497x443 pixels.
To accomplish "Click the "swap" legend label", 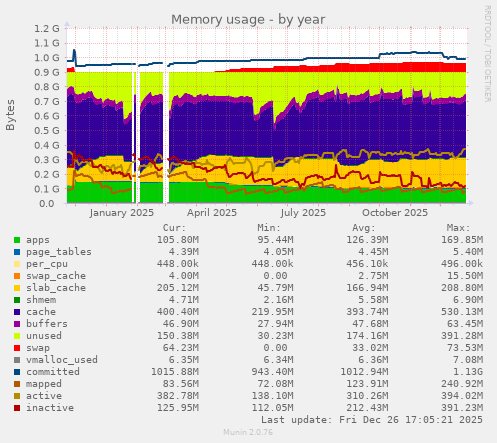I will point(38,348).
